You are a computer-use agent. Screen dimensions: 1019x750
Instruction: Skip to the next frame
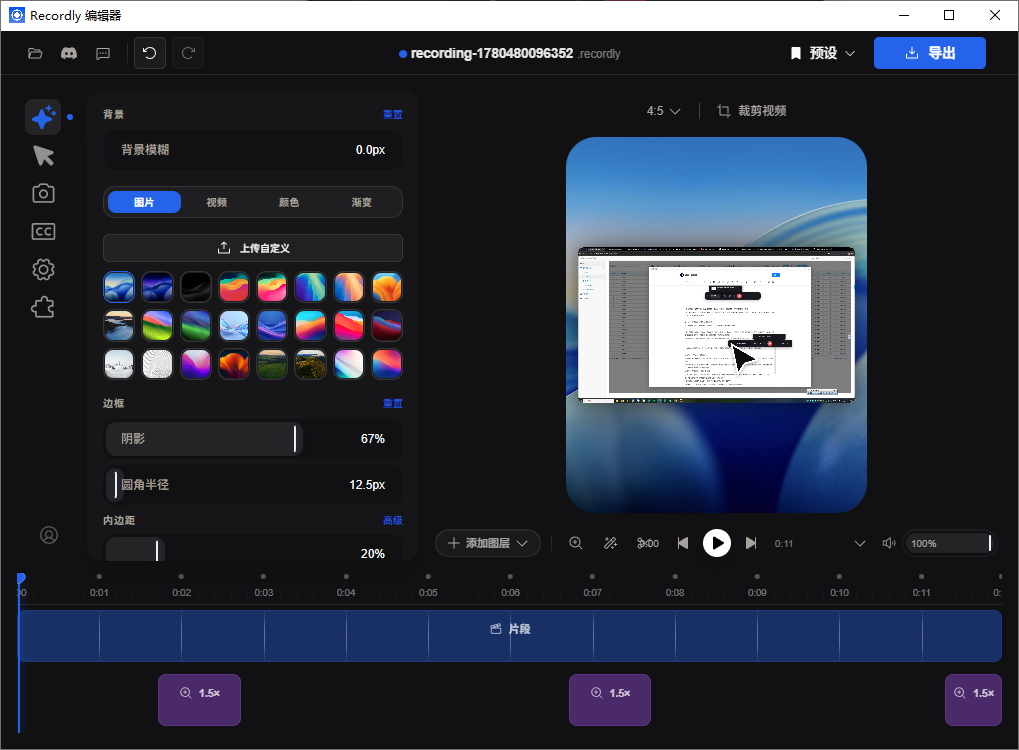pyautogui.click(x=751, y=543)
